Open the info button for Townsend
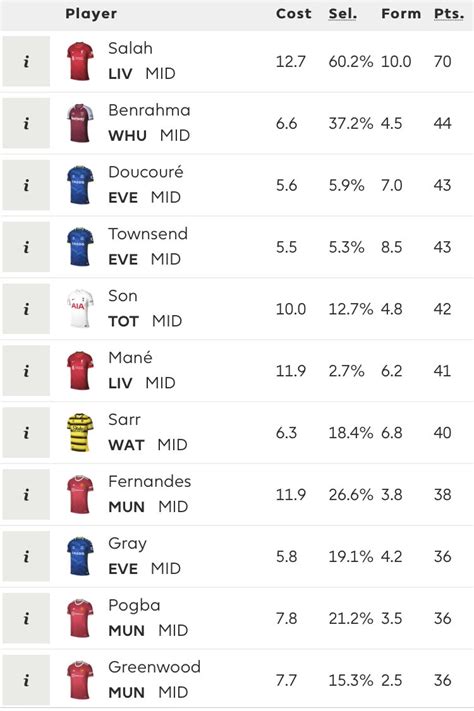This screenshot has width=474, height=711. pos(26,247)
